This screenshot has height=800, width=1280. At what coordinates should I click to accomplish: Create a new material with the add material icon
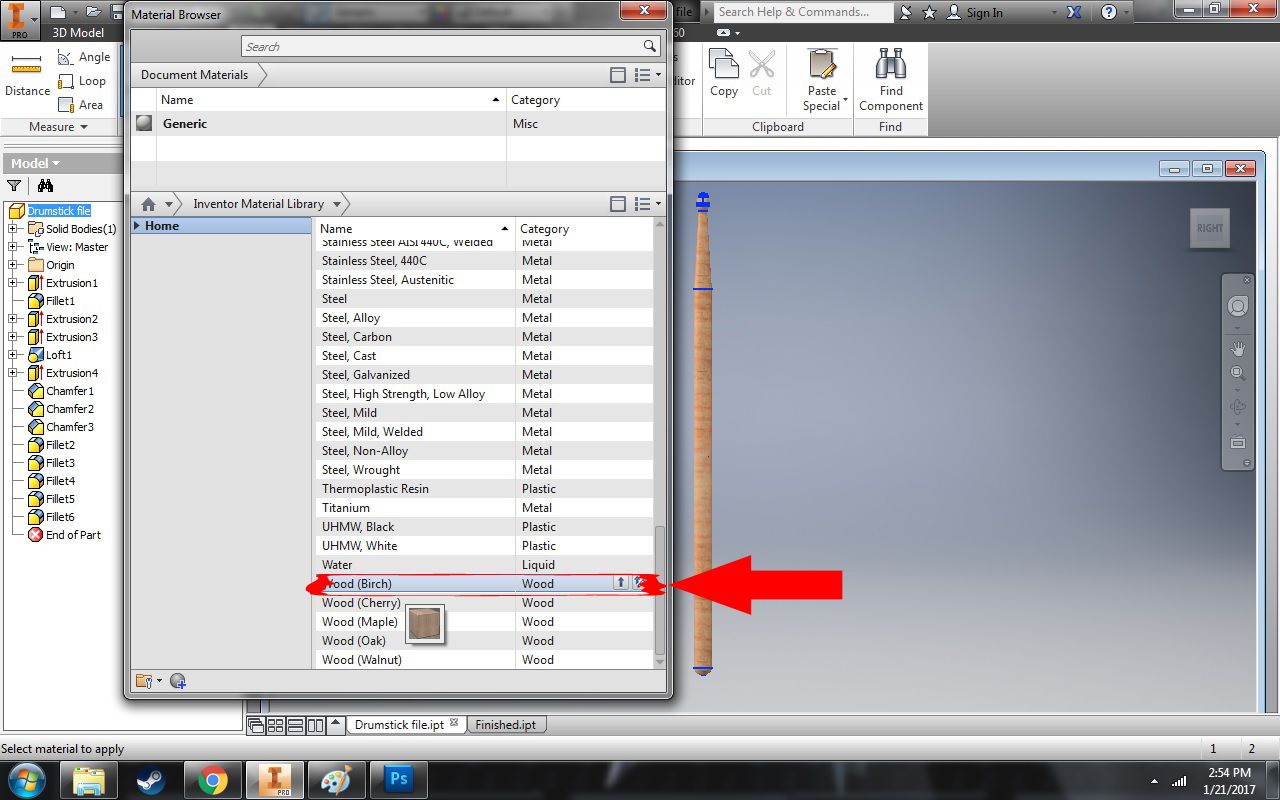pos(178,681)
